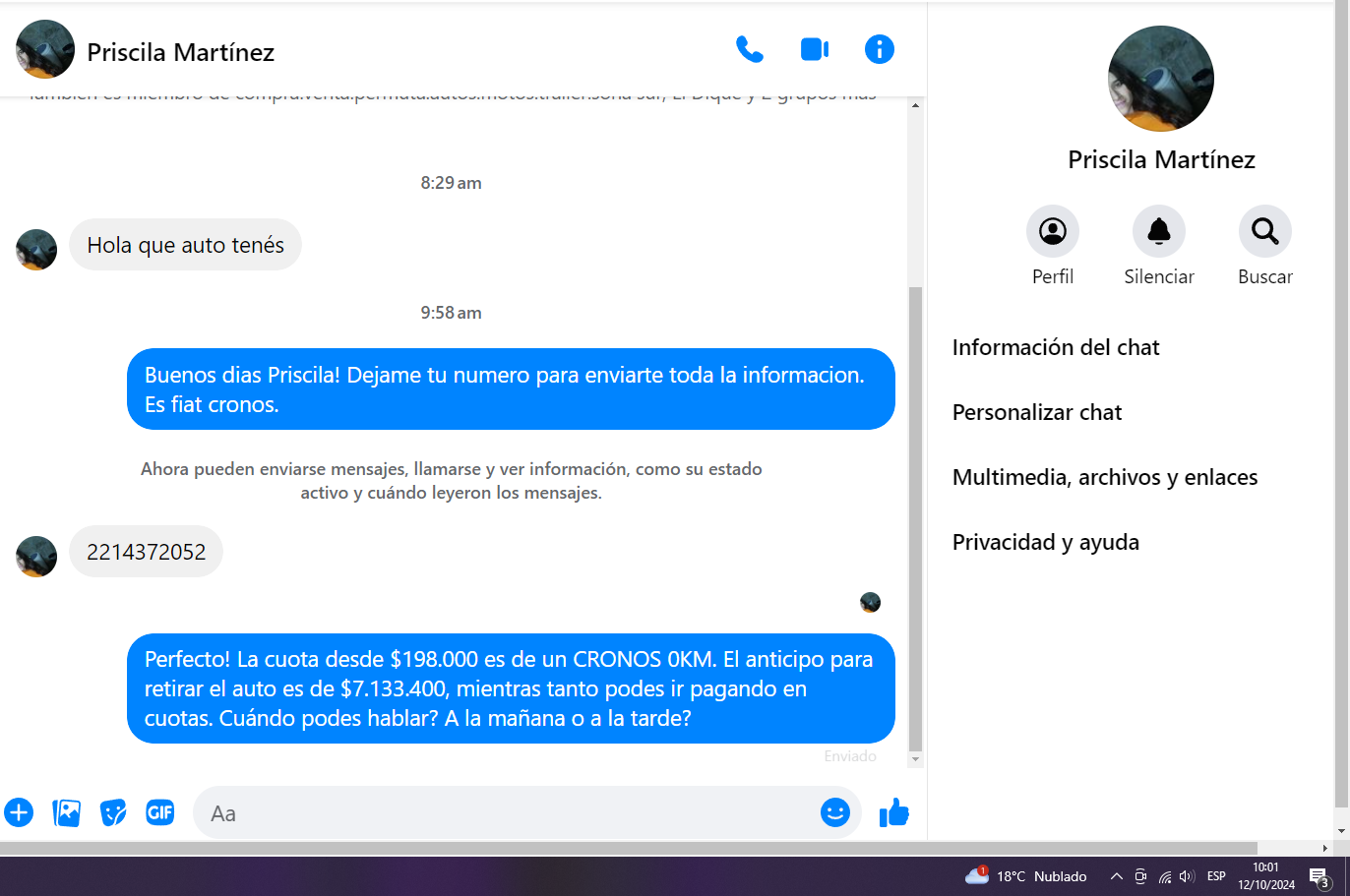Expand Personalizar chat section
Viewport: 1350px width, 896px height.
pyautogui.click(x=1037, y=412)
